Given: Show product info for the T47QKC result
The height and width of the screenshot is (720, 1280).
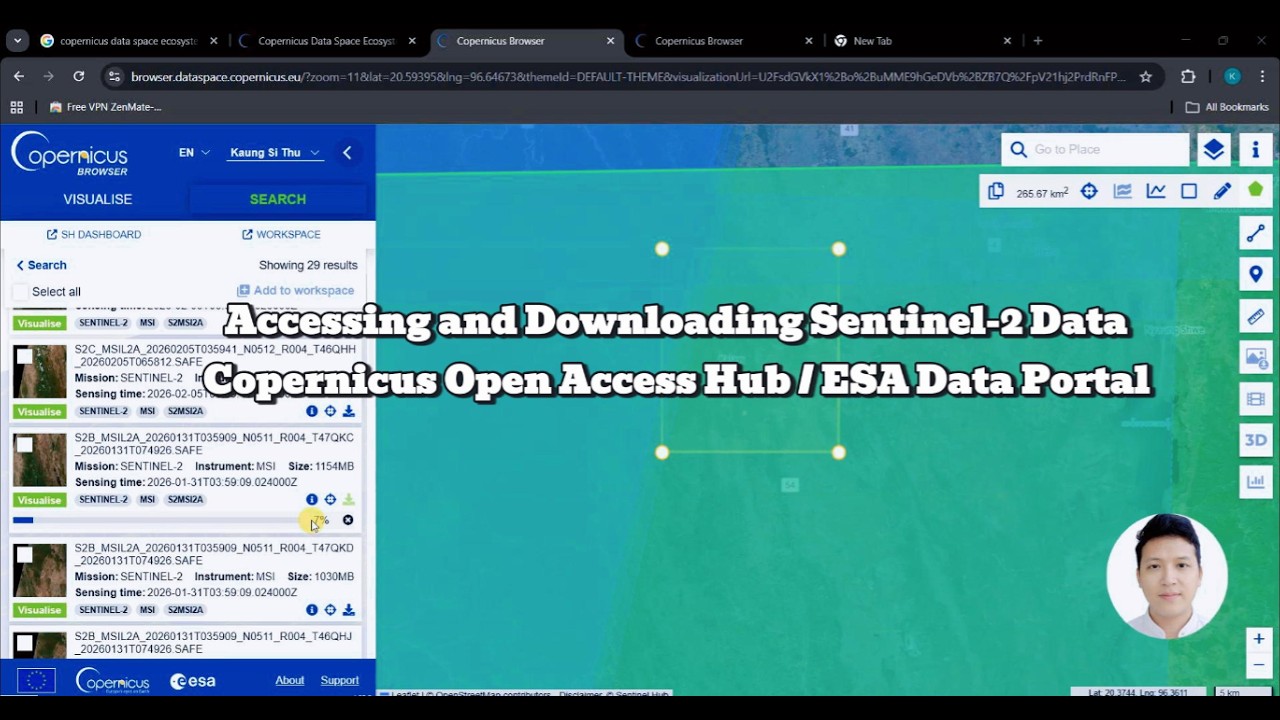Looking at the screenshot, I should tap(312, 499).
